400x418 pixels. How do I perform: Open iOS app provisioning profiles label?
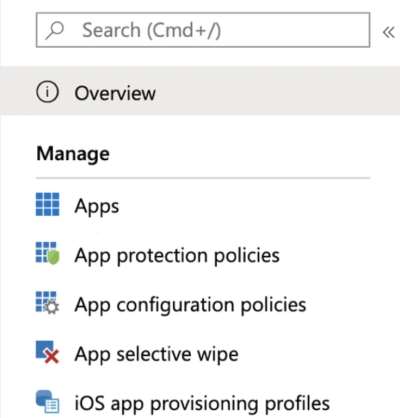202,403
